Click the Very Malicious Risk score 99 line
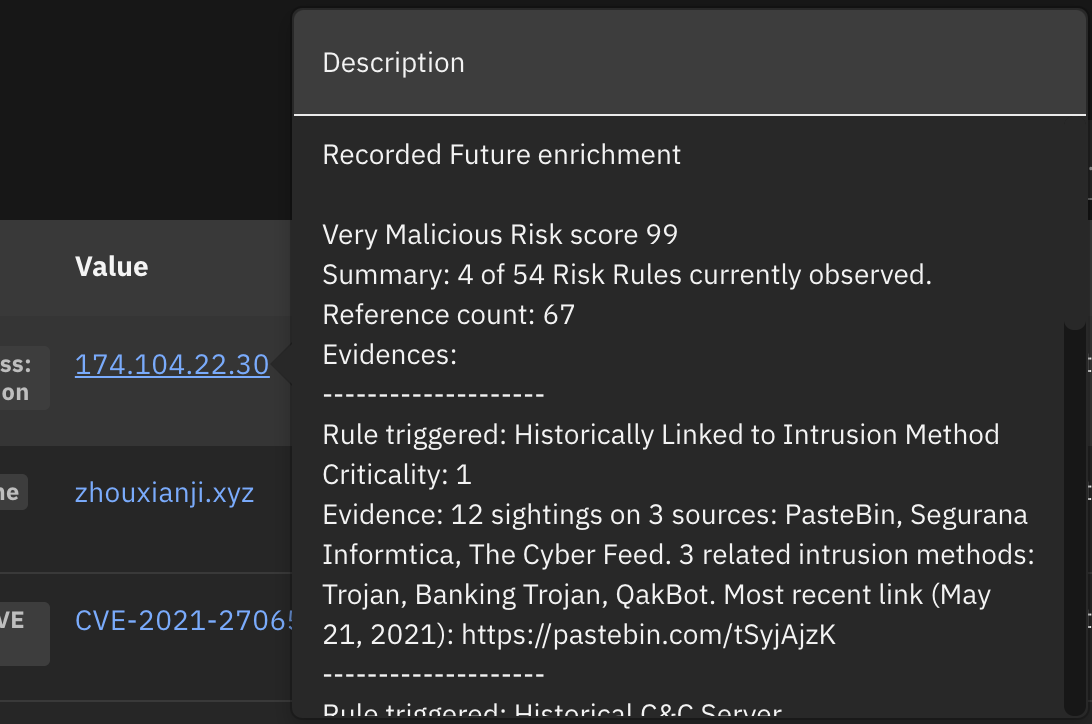Screen dimensions: 1092x724 [500, 235]
